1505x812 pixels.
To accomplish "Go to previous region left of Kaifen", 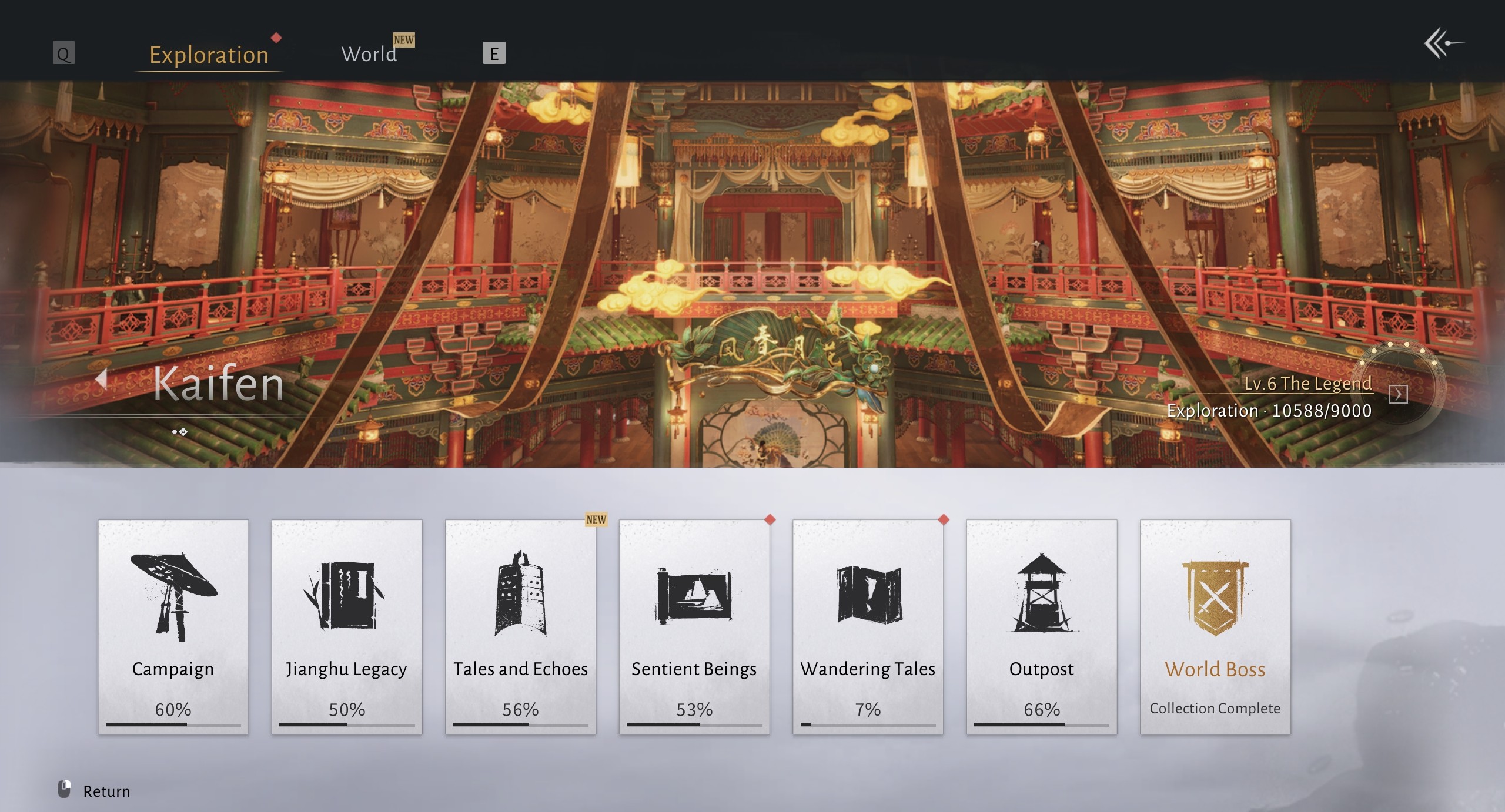I will click(102, 379).
